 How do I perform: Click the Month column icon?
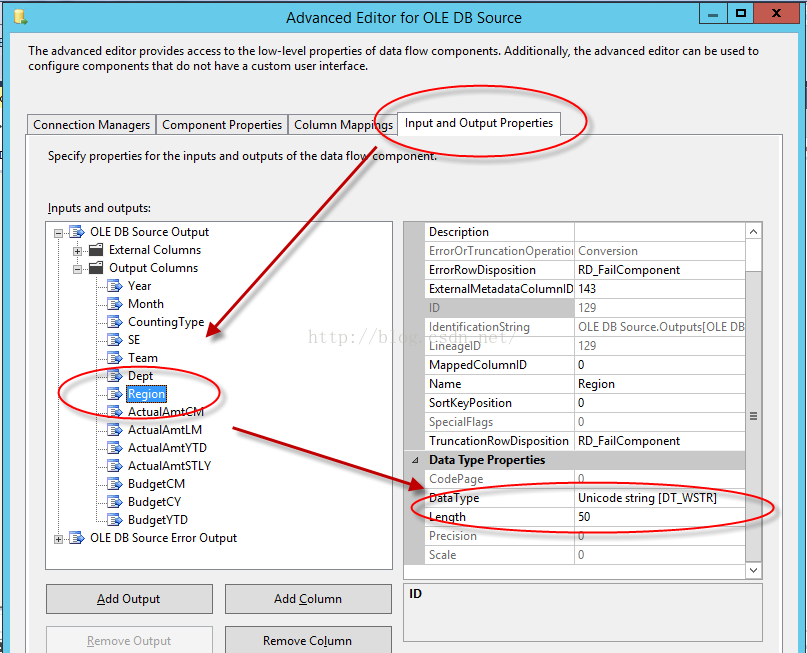(115, 304)
